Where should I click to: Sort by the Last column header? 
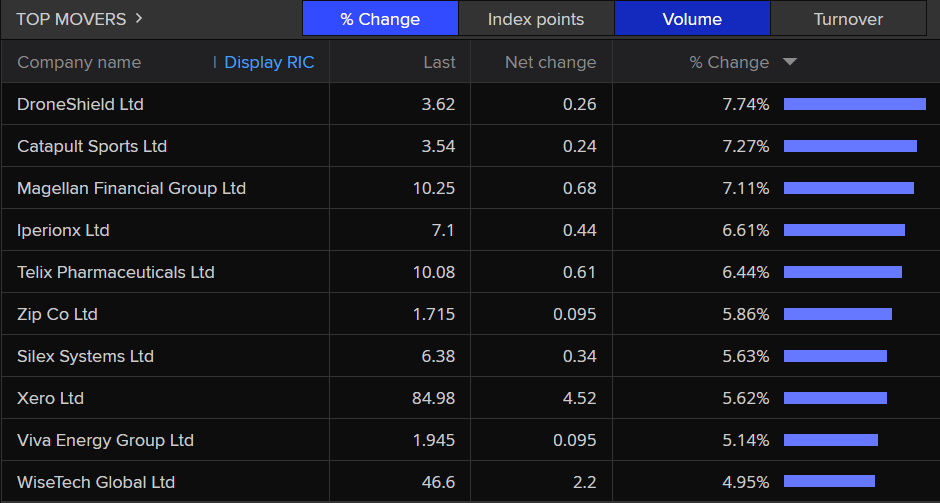click(439, 62)
